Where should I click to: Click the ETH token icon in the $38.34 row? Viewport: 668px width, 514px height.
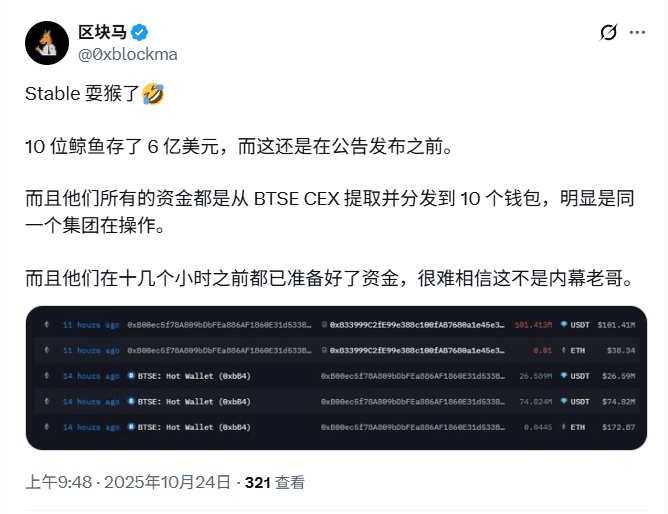(564, 350)
